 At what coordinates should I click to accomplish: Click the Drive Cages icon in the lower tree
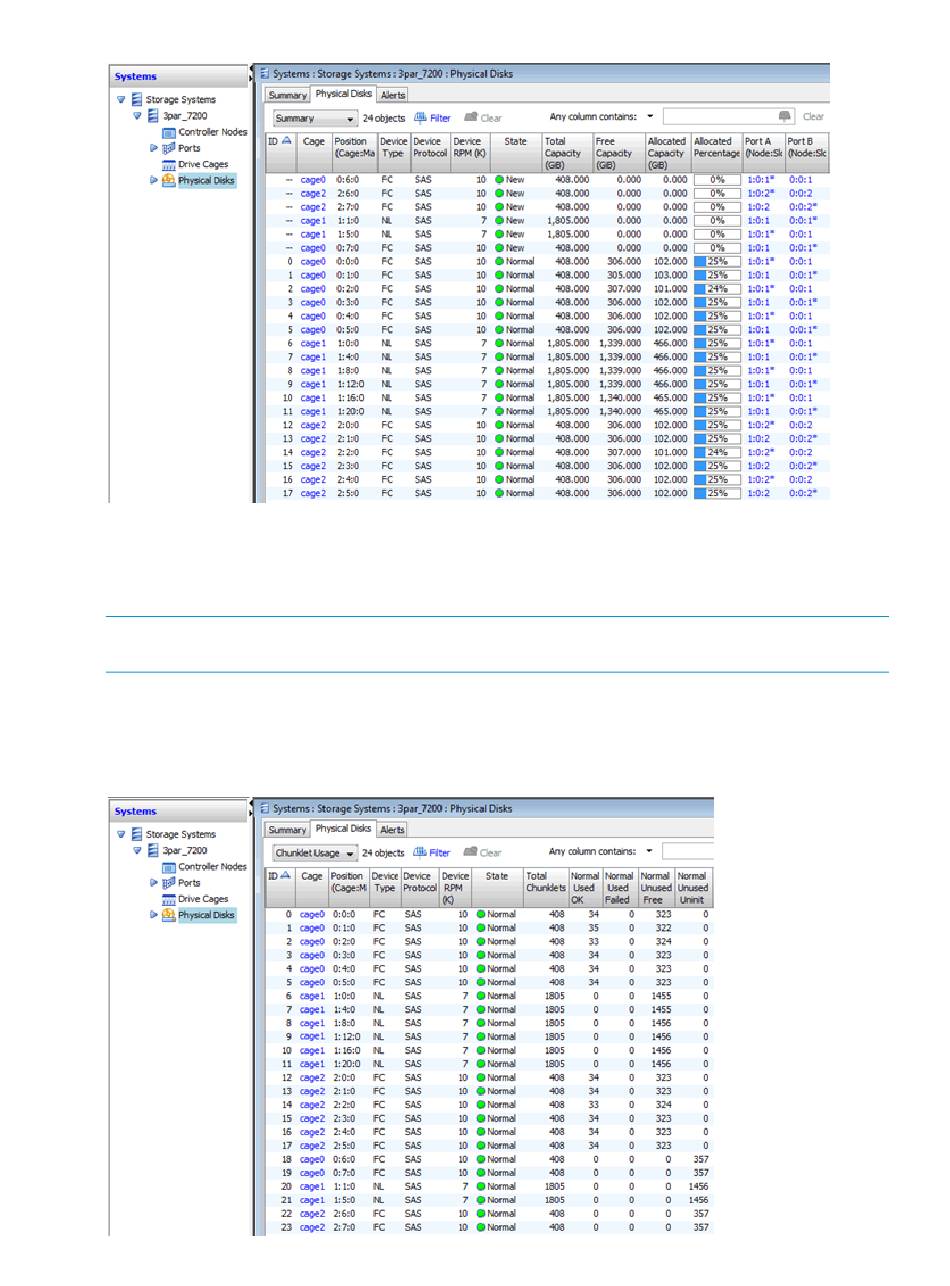(x=169, y=898)
